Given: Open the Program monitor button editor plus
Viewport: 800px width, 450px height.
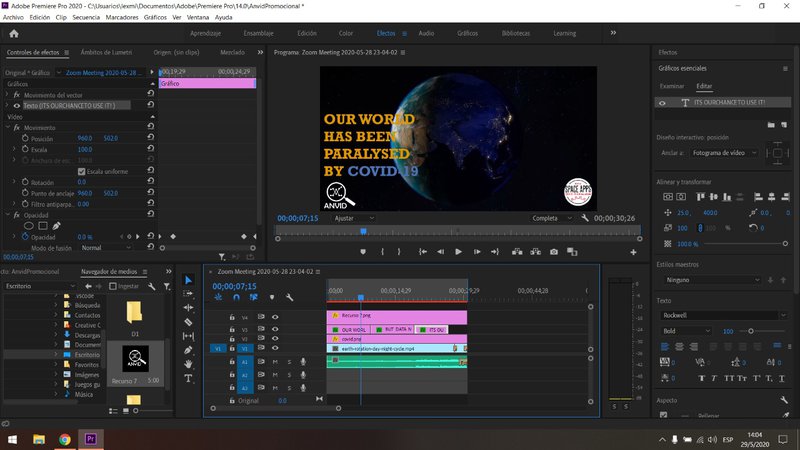Looking at the screenshot, I should point(633,252).
